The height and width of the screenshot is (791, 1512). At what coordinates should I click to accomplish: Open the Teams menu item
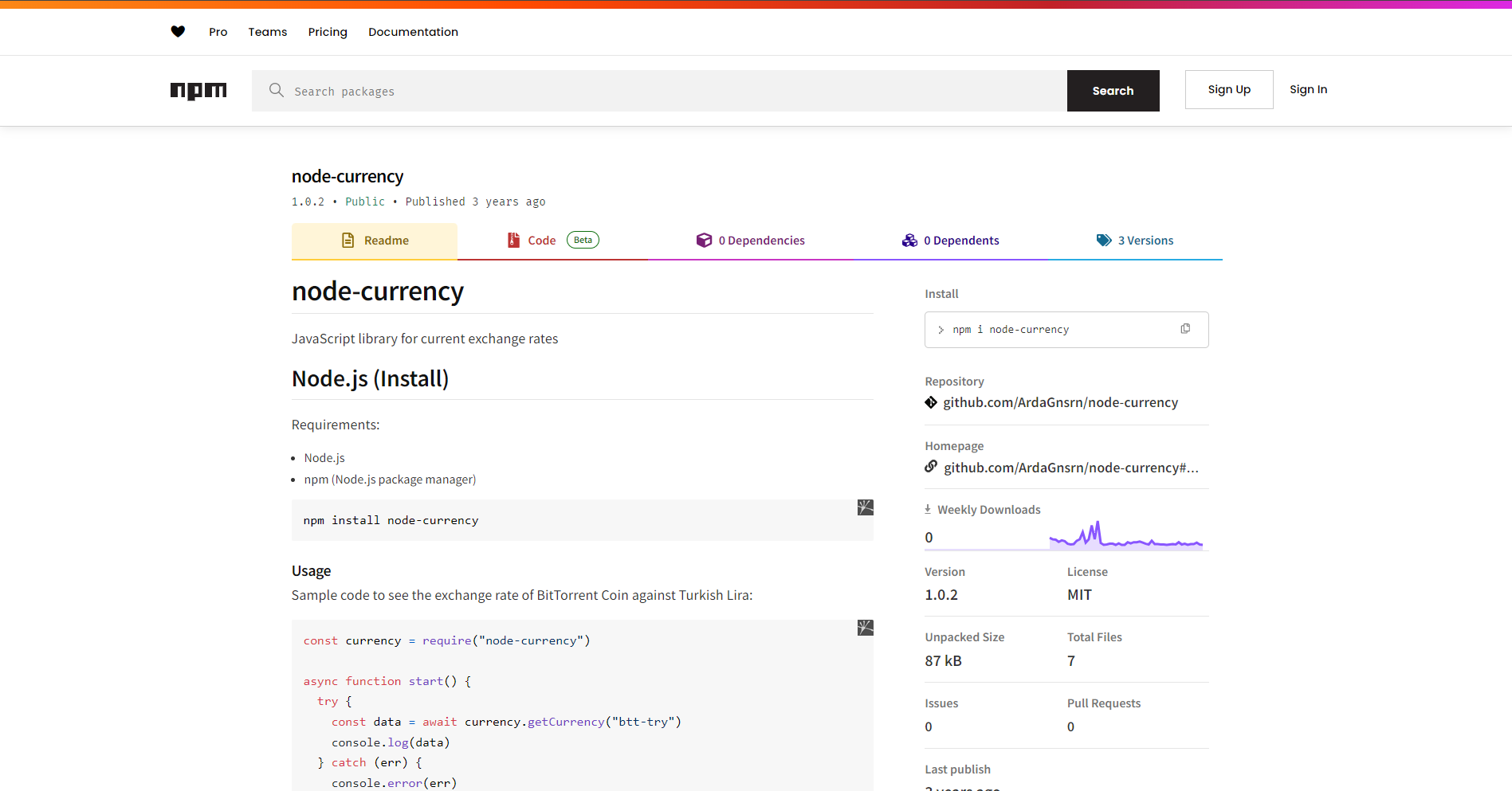268,32
